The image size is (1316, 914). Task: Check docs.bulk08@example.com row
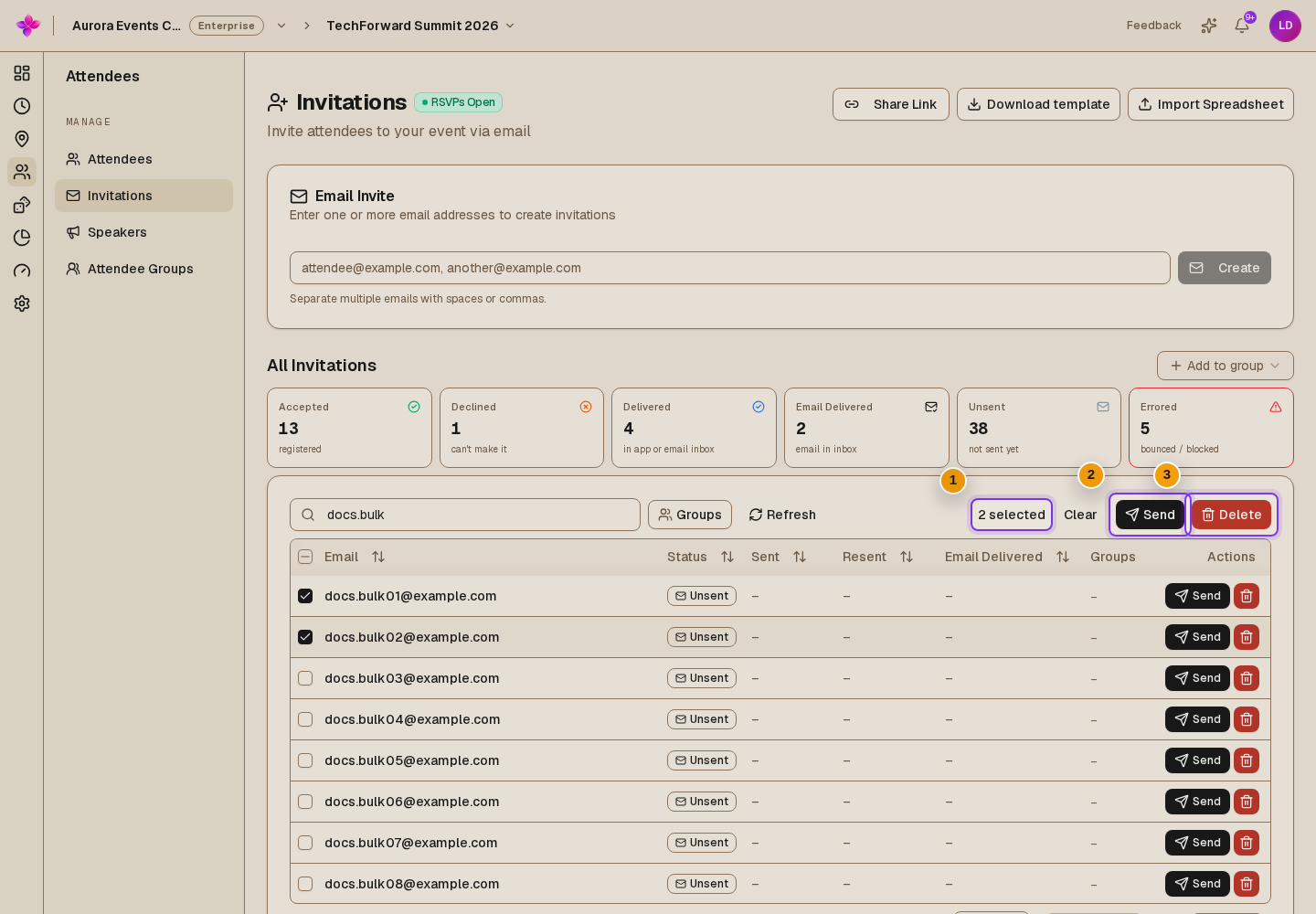point(305,884)
